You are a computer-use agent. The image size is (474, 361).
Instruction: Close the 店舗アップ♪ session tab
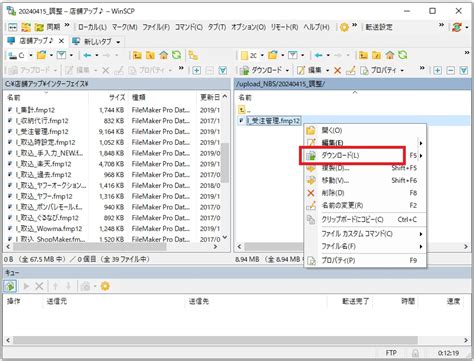(61, 41)
